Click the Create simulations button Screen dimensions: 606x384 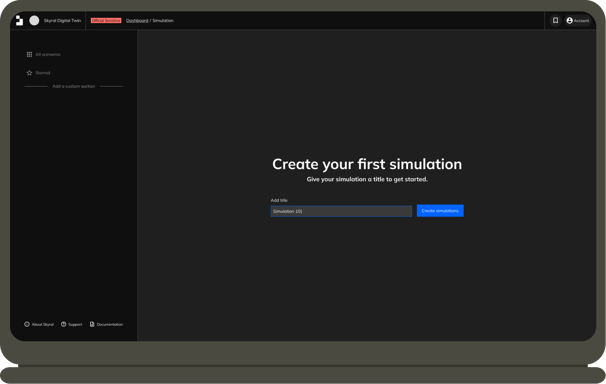[440, 211]
